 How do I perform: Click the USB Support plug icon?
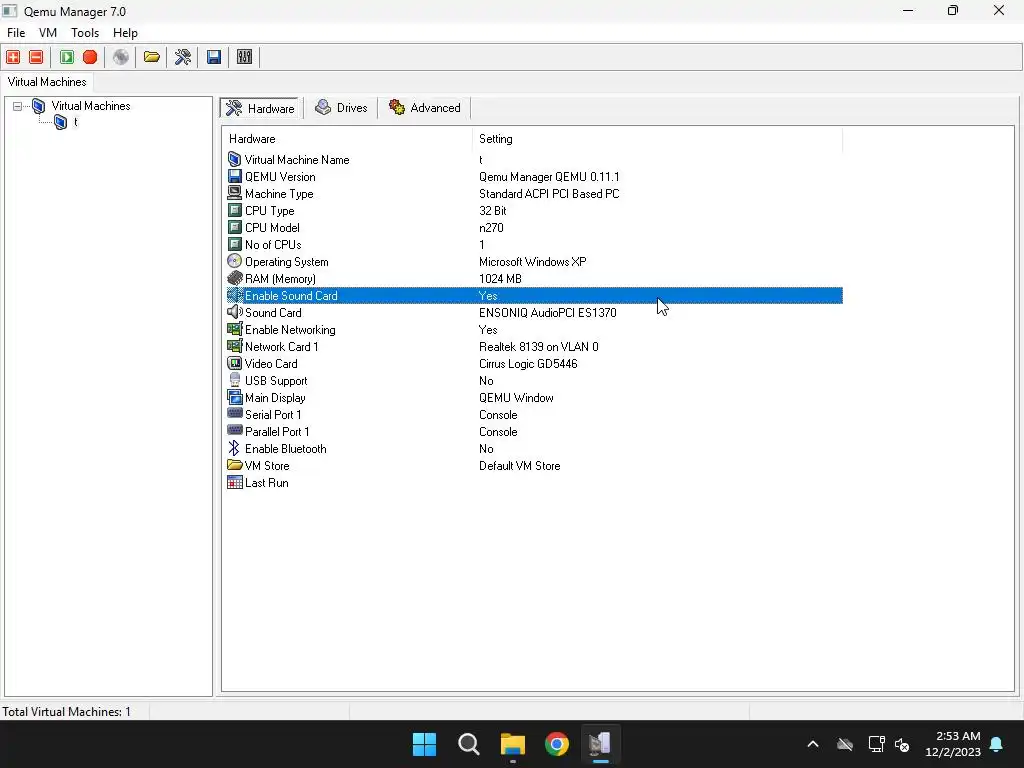point(234,380)
